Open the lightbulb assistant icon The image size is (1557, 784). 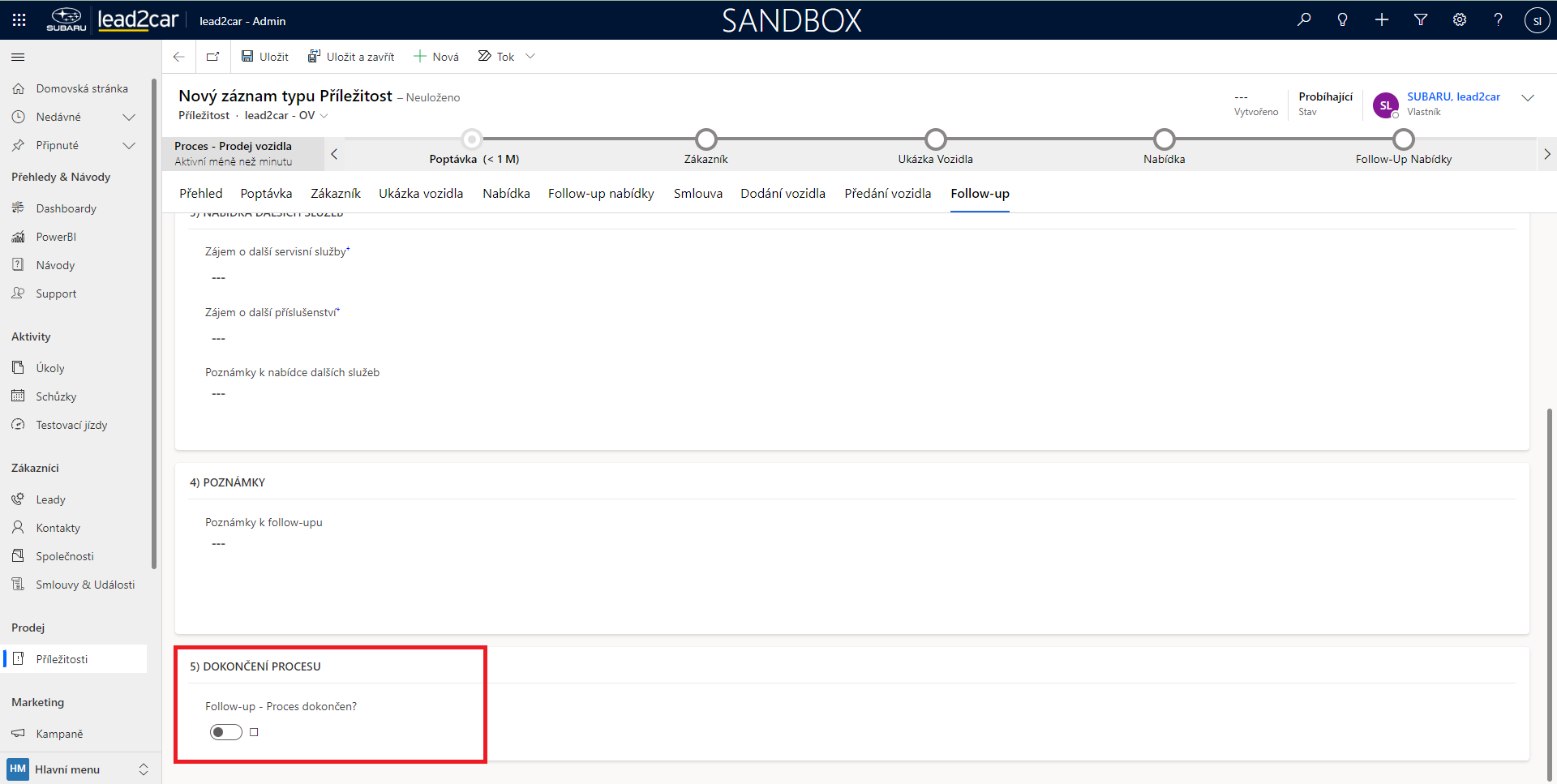1342,19
